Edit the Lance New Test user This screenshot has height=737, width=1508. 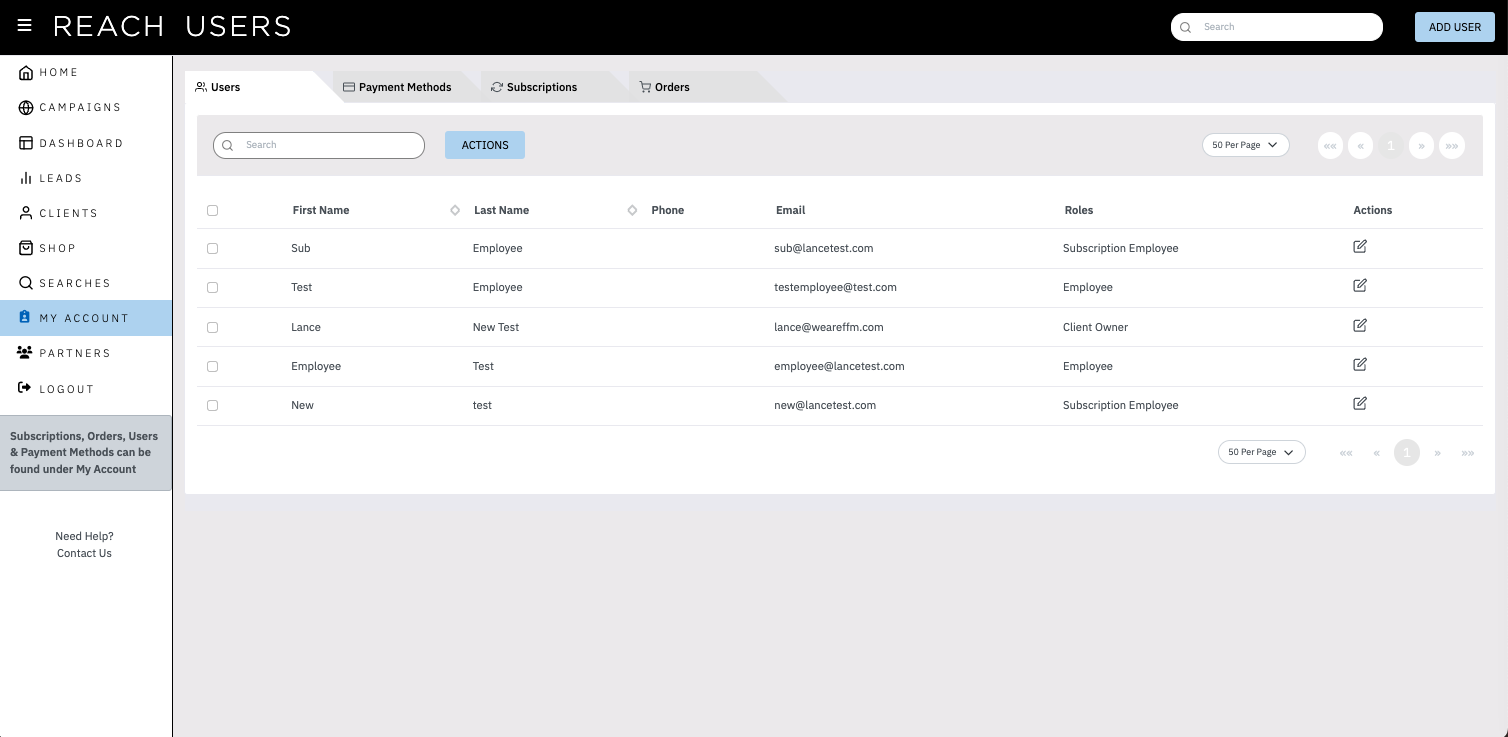(x=1360, y=325)
